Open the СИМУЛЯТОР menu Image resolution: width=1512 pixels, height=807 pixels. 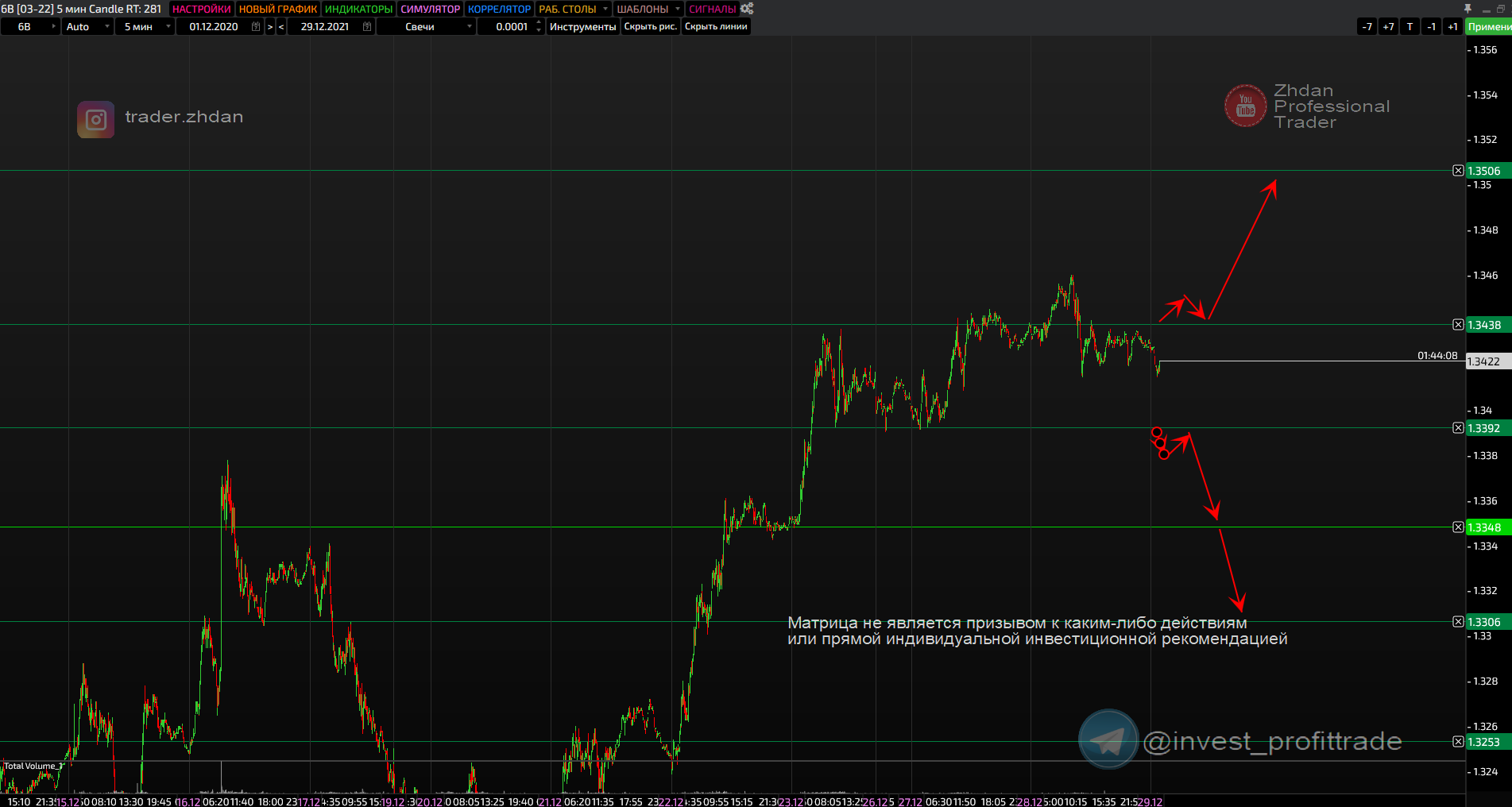[x=430, y=9]
